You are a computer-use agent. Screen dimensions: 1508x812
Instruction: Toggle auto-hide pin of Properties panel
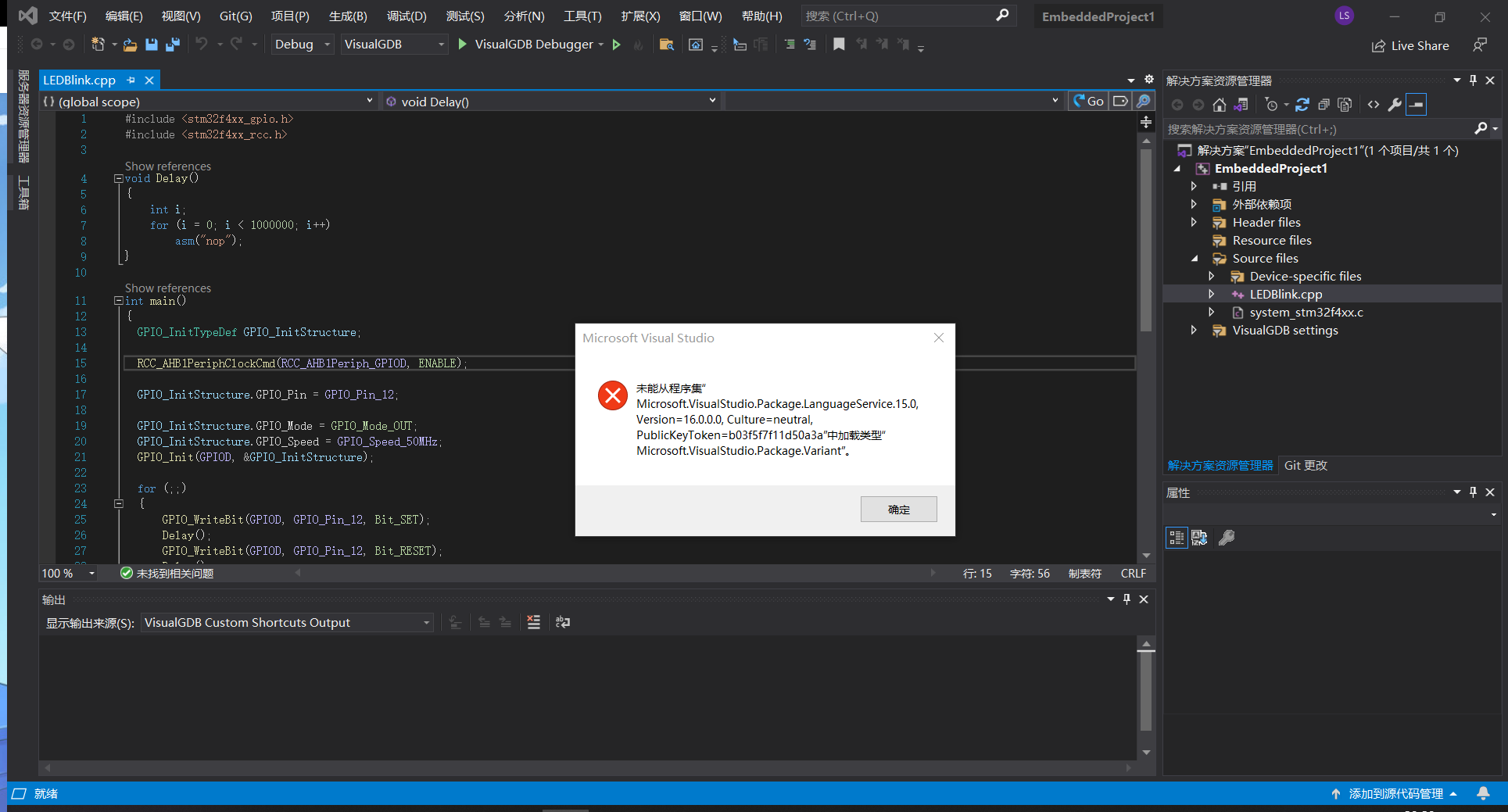click(x=1474, y=492)
